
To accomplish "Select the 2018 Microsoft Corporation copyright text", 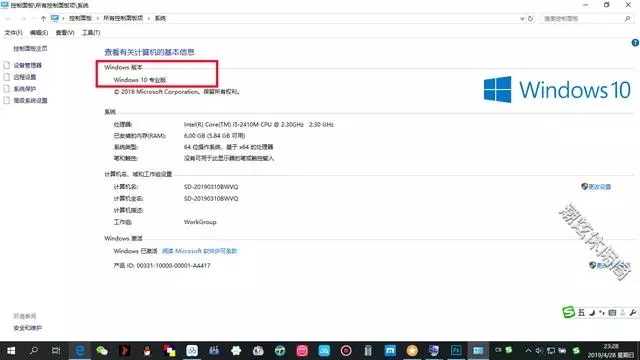I will tap(176, 92).
